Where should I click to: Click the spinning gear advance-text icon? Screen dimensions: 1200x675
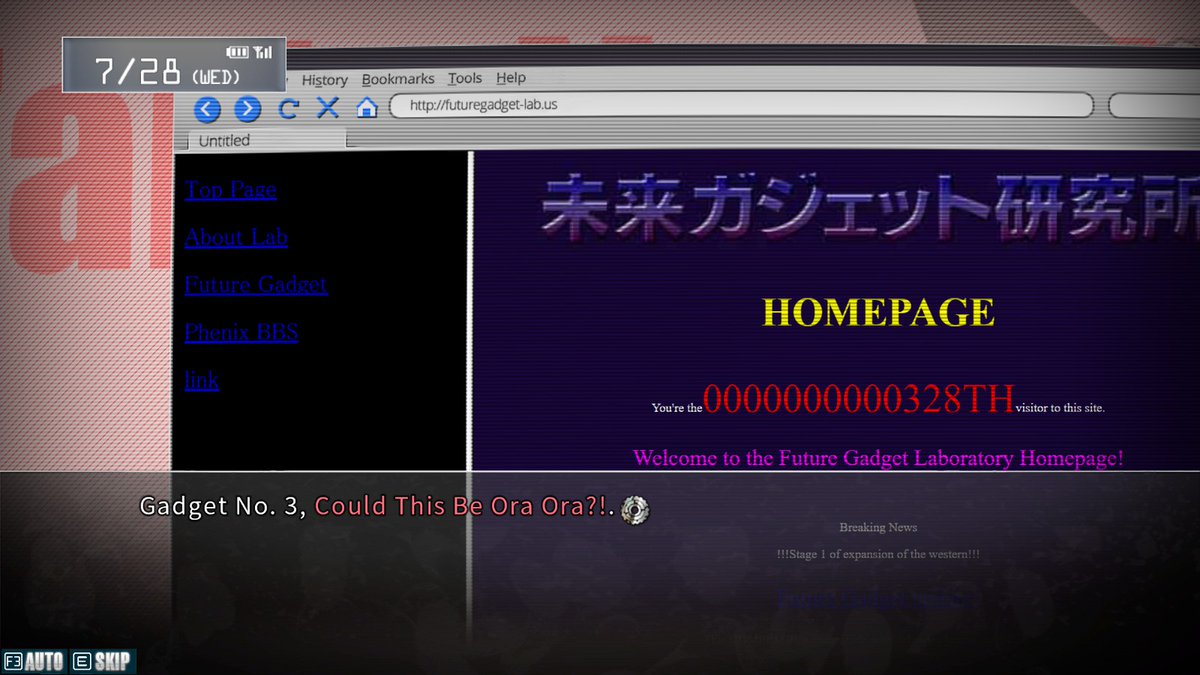(x=635, y=510)
